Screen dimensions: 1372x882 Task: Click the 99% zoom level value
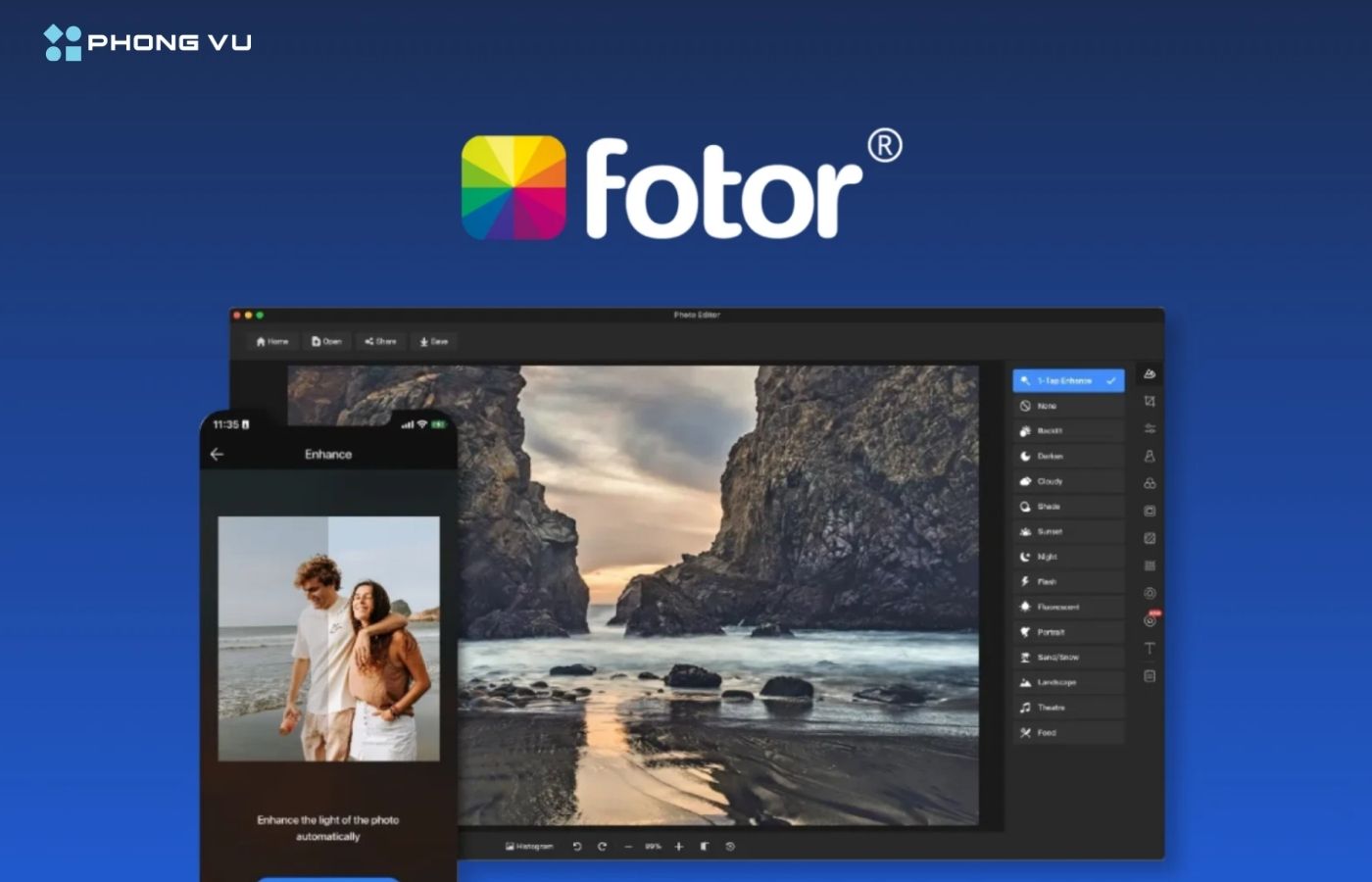click(653, 847)
